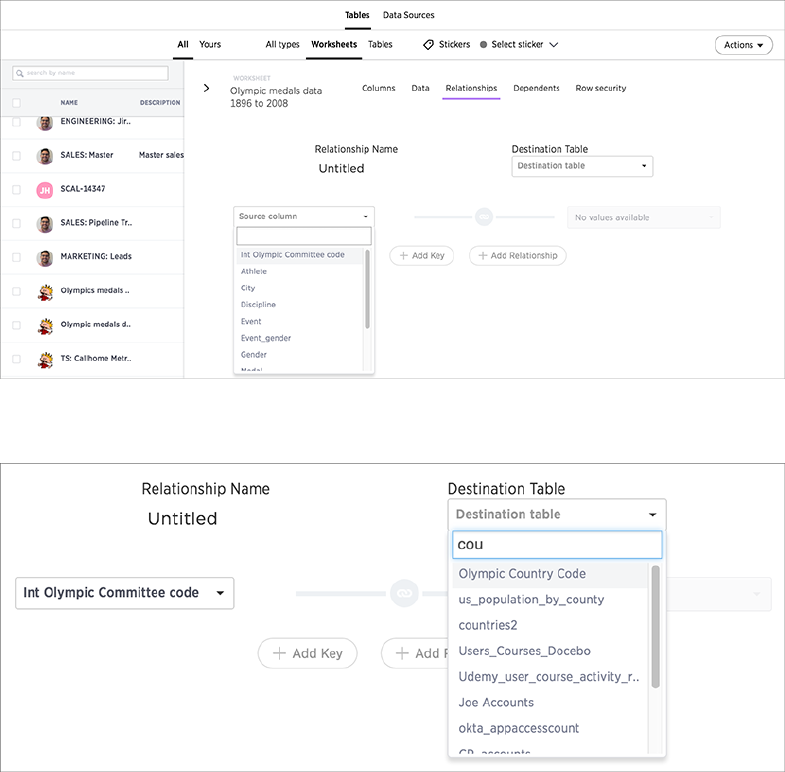Switch to the Dependents tab
Image resolution: width=785 pixels, height=772 pixels.
point(536,88)
